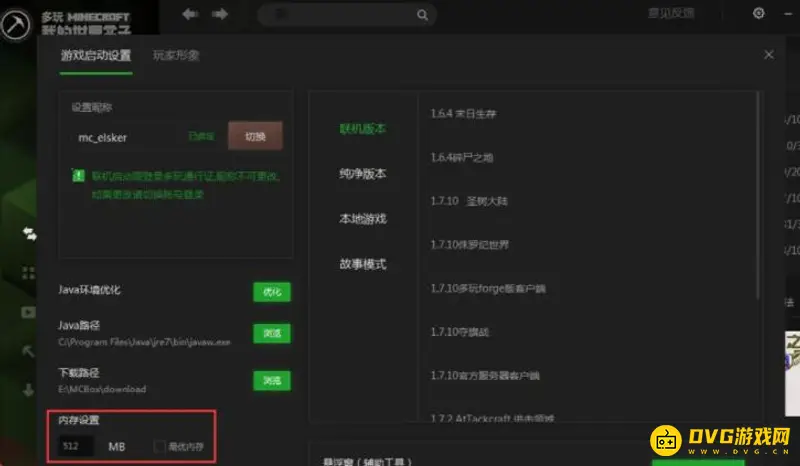The width and height of the screenshot is (800, 466).
Task: Click the forward arrow in top bar
Action: 220,14
